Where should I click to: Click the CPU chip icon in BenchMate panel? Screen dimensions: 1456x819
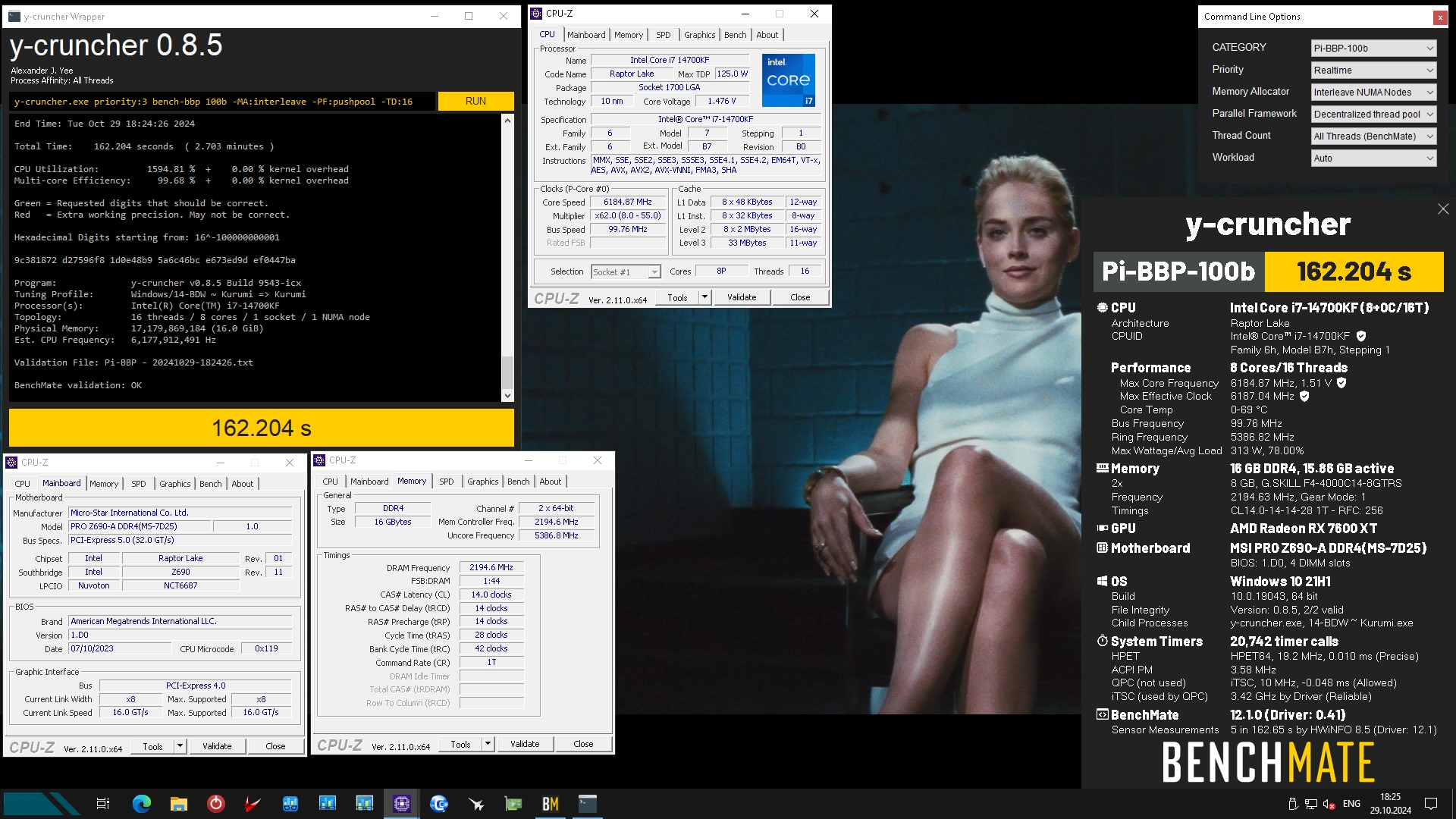click(x=1102, y=308)
